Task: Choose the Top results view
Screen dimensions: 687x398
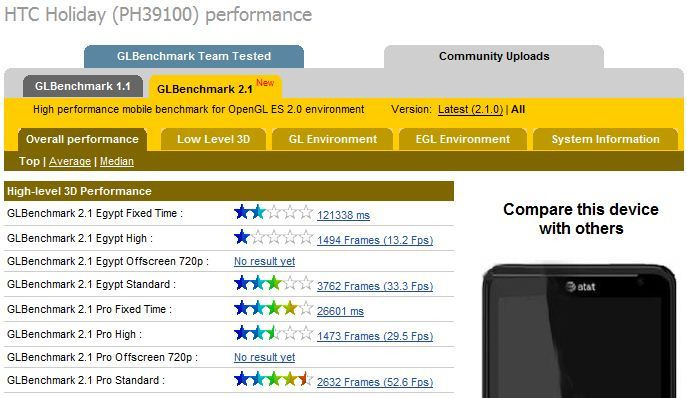Action: tap(29, 161)
